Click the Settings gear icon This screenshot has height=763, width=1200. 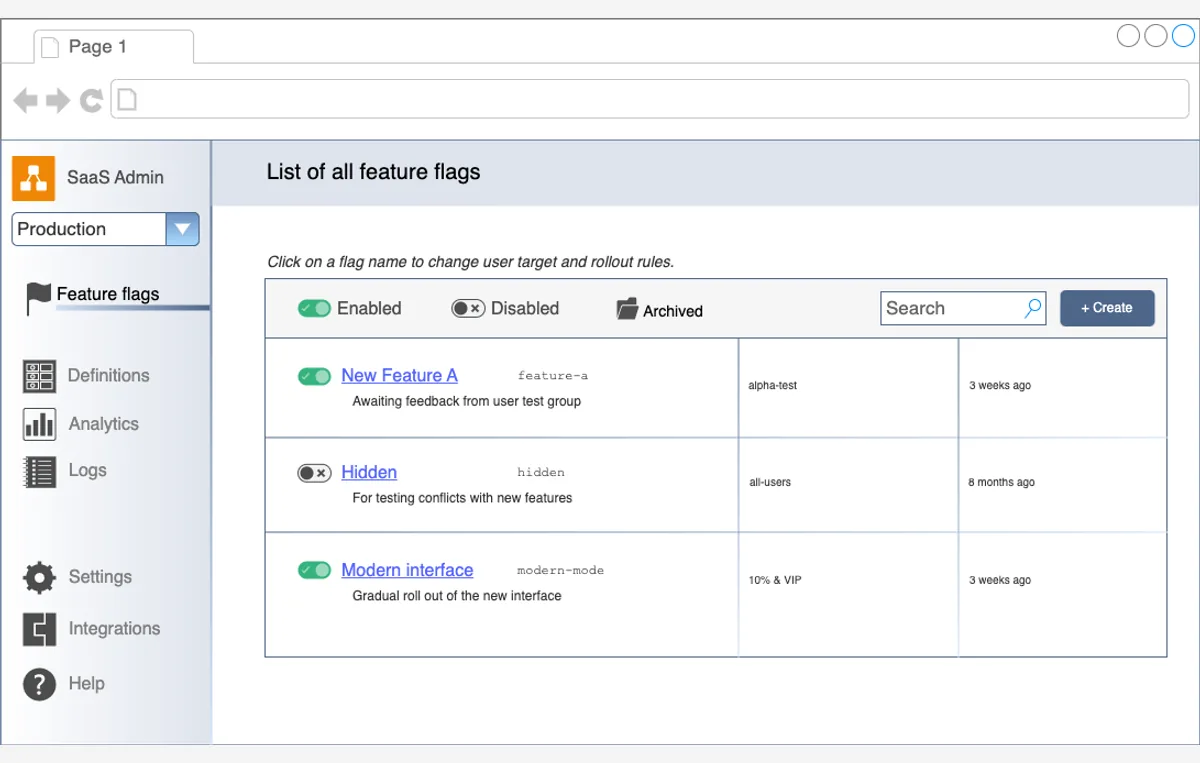click(x=39, y=577)
